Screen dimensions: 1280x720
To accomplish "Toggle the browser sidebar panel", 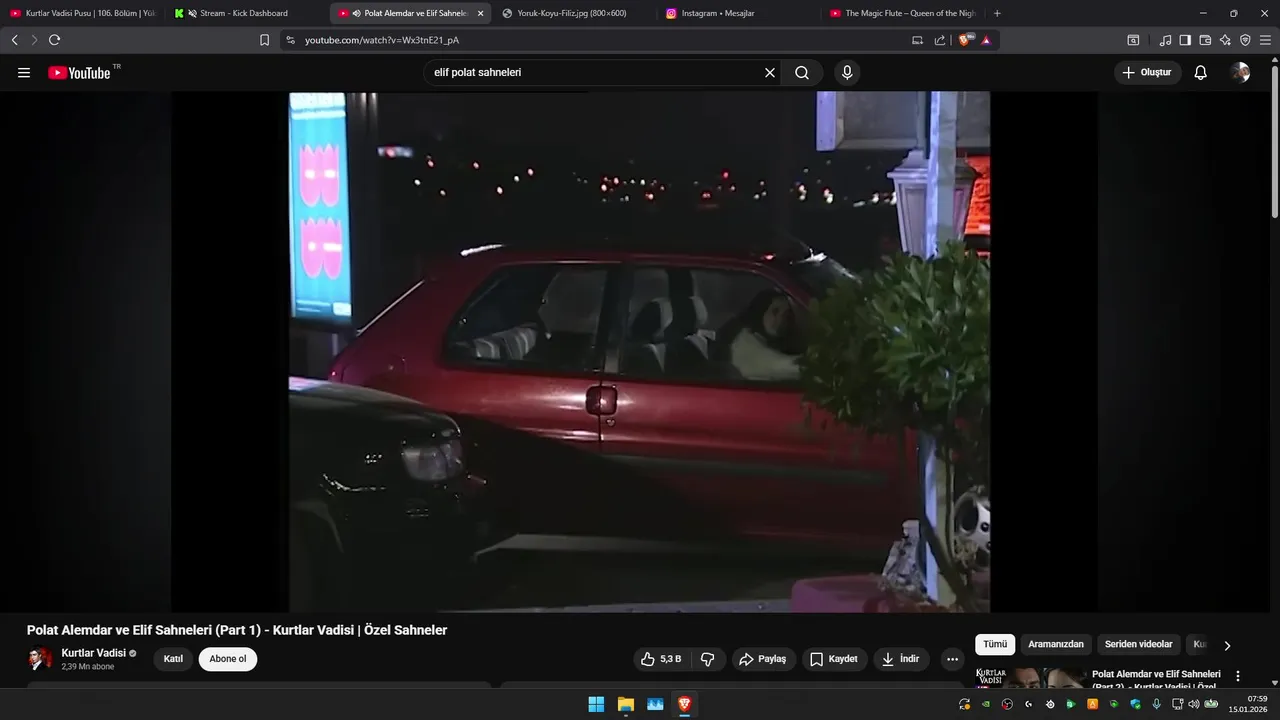I will pyautogui.click(x=1185, y=40).
